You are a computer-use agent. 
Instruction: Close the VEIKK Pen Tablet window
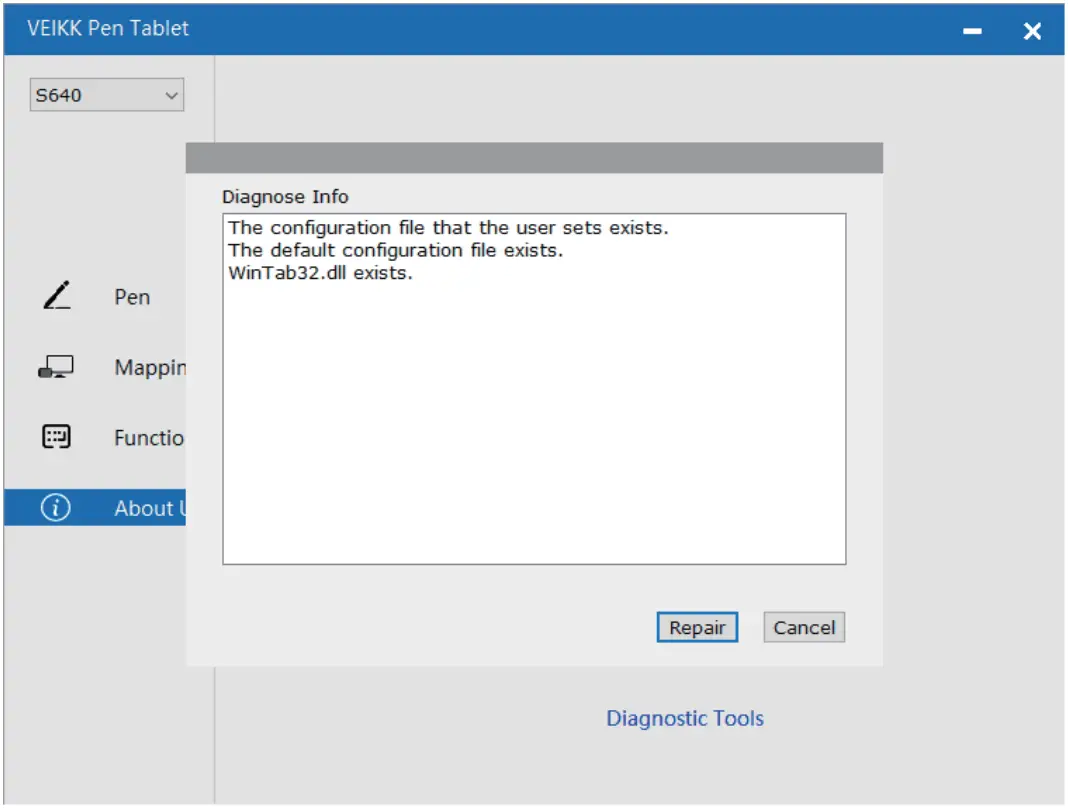pyautogui.click(x=1032, y=31)
